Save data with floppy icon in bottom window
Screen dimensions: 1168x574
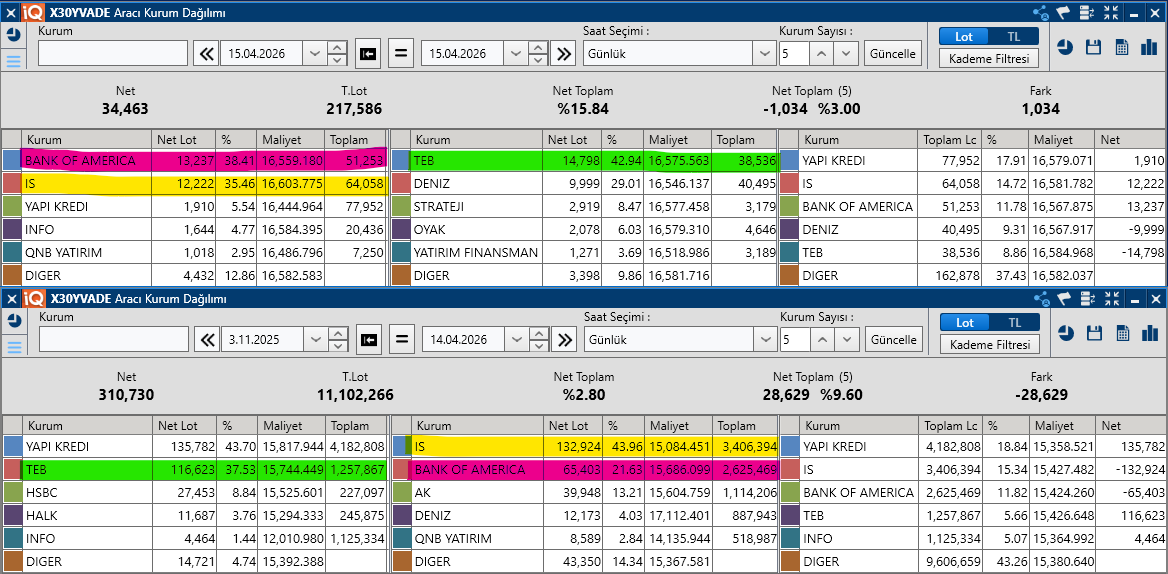(x=1094, y=334)
